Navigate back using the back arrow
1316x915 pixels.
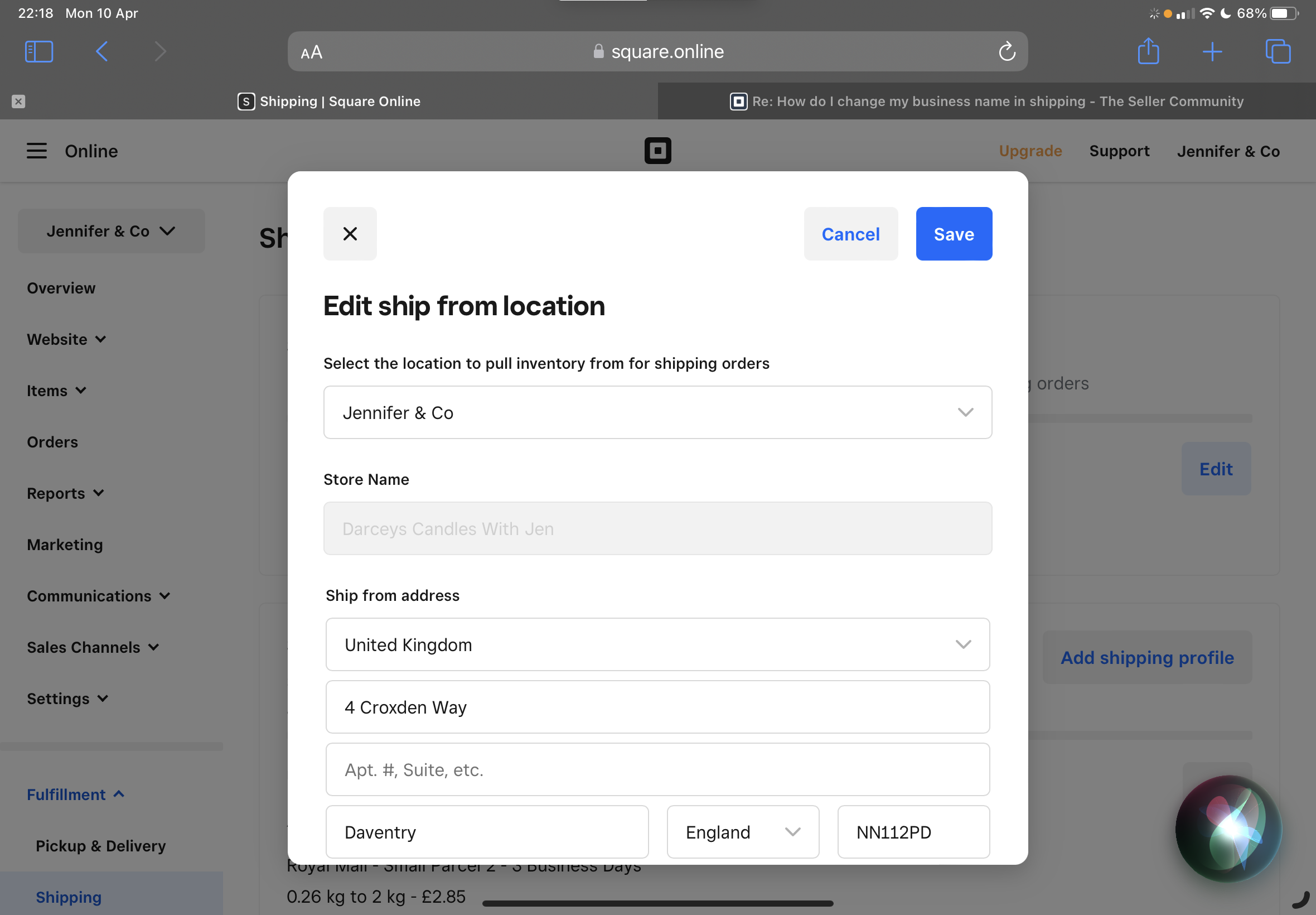101,51
